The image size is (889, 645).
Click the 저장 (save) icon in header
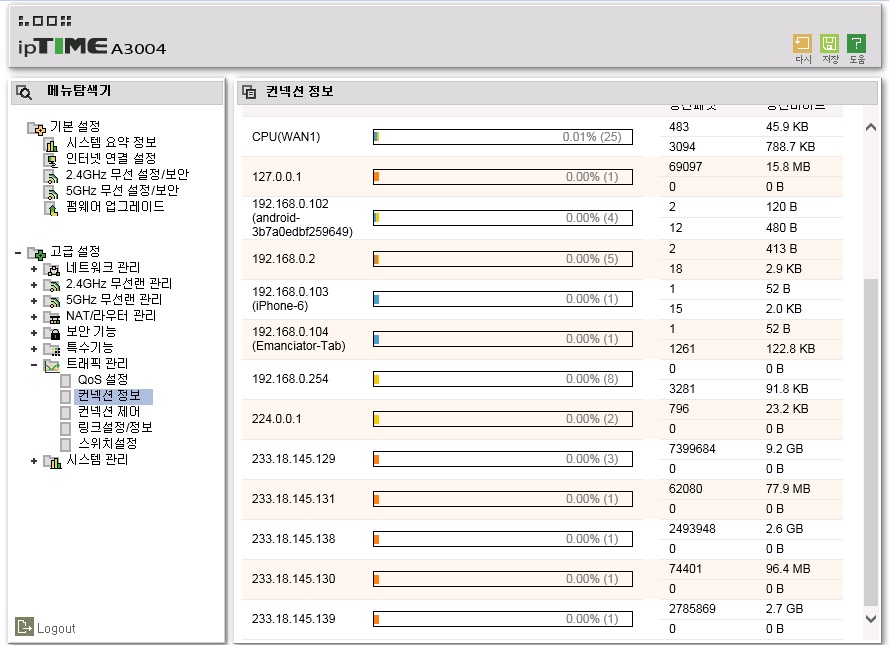tap(829, 44)
